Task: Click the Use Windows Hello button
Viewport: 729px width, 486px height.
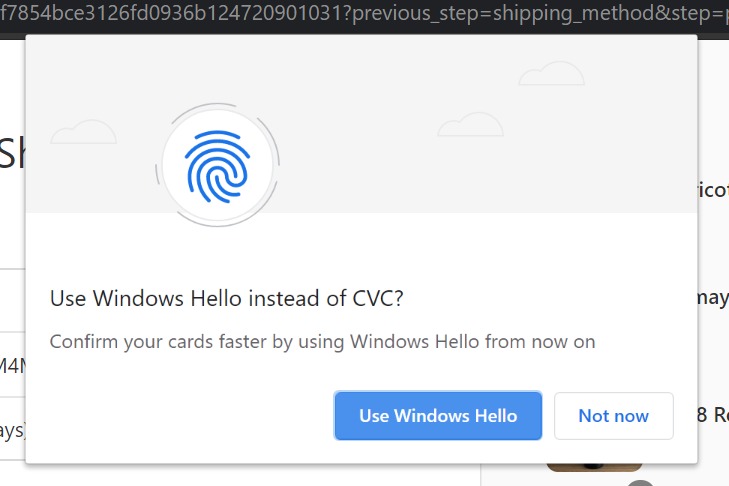Action: [438, 416]
